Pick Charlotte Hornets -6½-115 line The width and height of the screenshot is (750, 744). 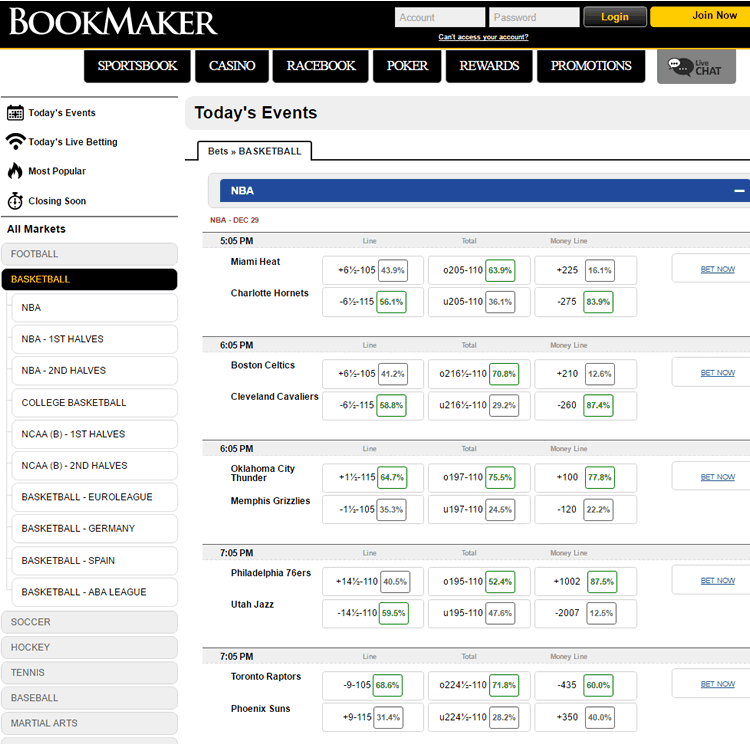(x=373, y=302)
